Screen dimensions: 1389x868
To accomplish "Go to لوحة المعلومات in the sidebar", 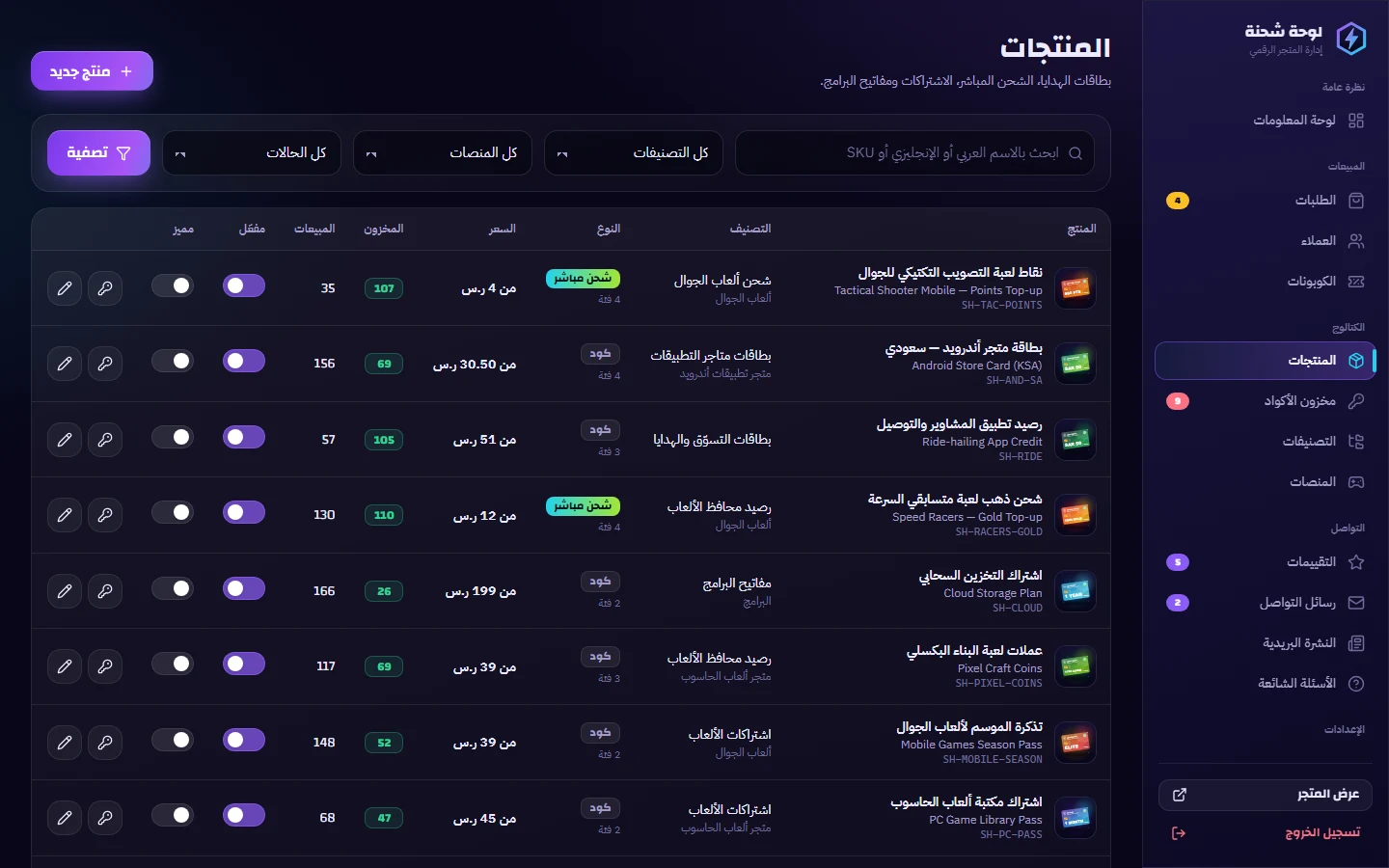I will pyautogui.click(x=1266, y=121).
